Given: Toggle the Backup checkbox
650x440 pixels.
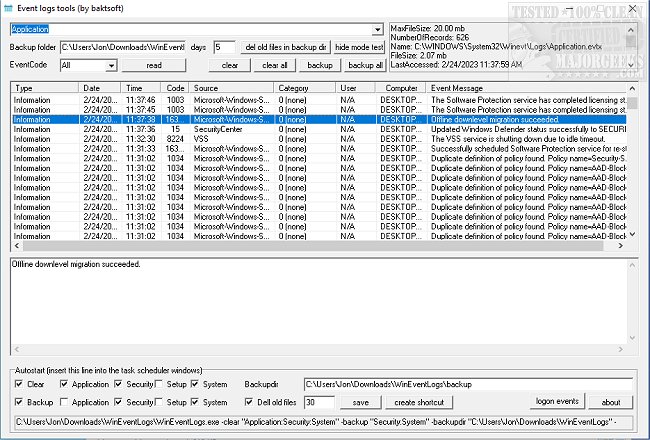Looking at the screenshot, I should 19,402.
